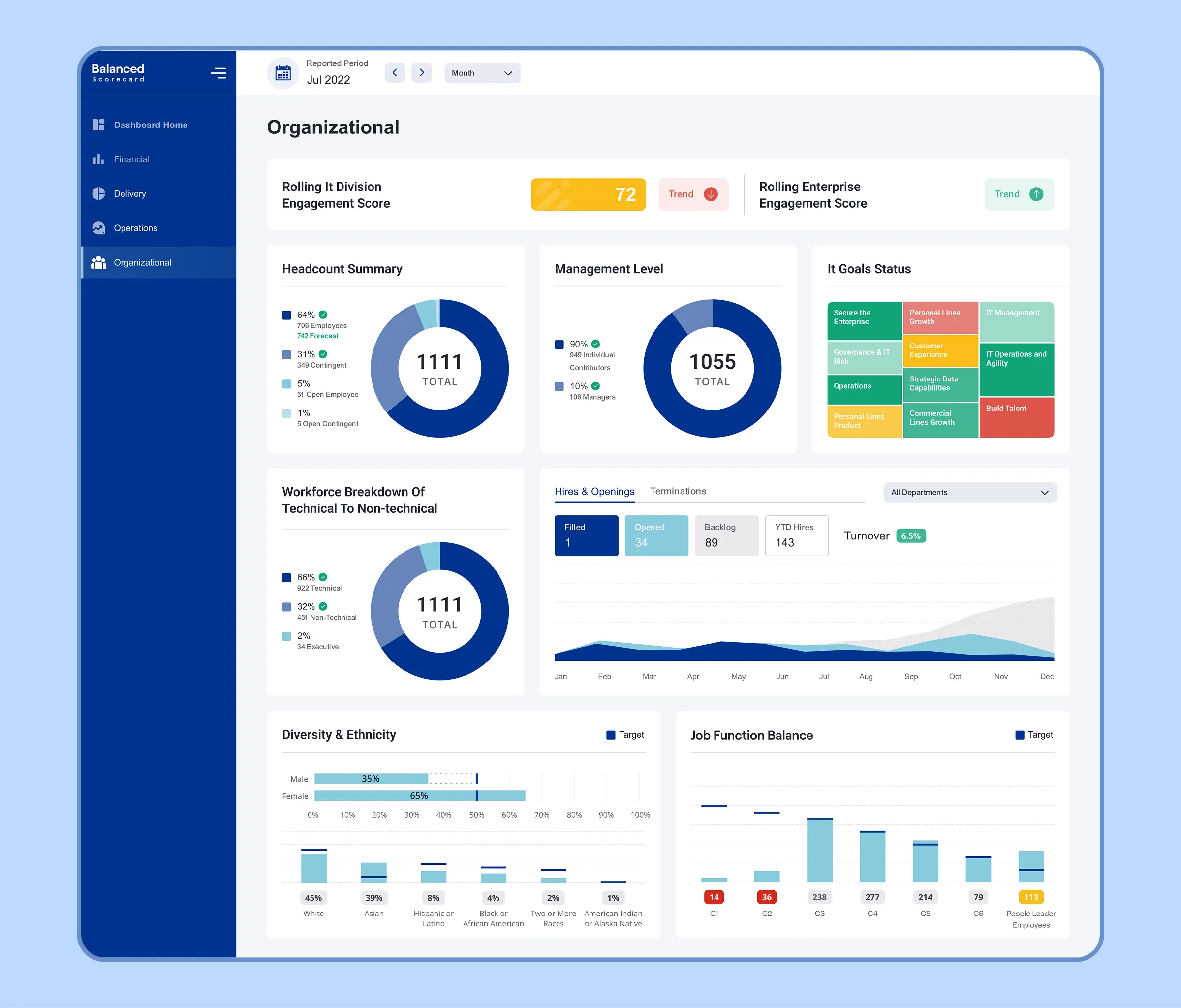
Task: Click the 45% White label
Action: pyautogui.click(x=313, y=898)
